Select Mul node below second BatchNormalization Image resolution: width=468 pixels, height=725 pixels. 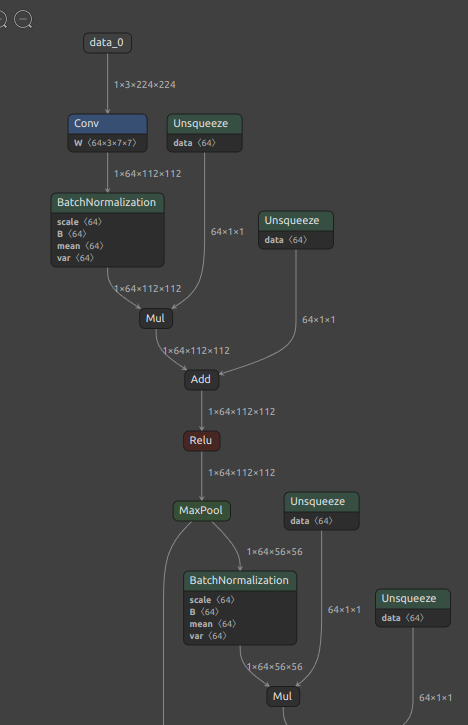283,697
